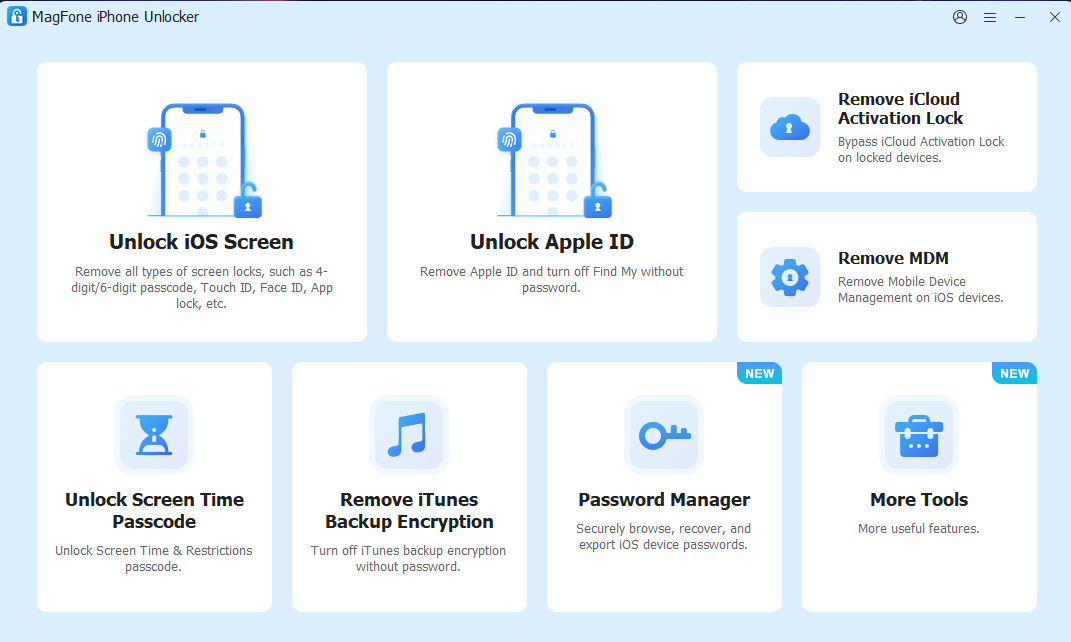Click "Turn off iTunes backup encryption" description
This screenshot has width=1071, height=642.
coord(408,559)
